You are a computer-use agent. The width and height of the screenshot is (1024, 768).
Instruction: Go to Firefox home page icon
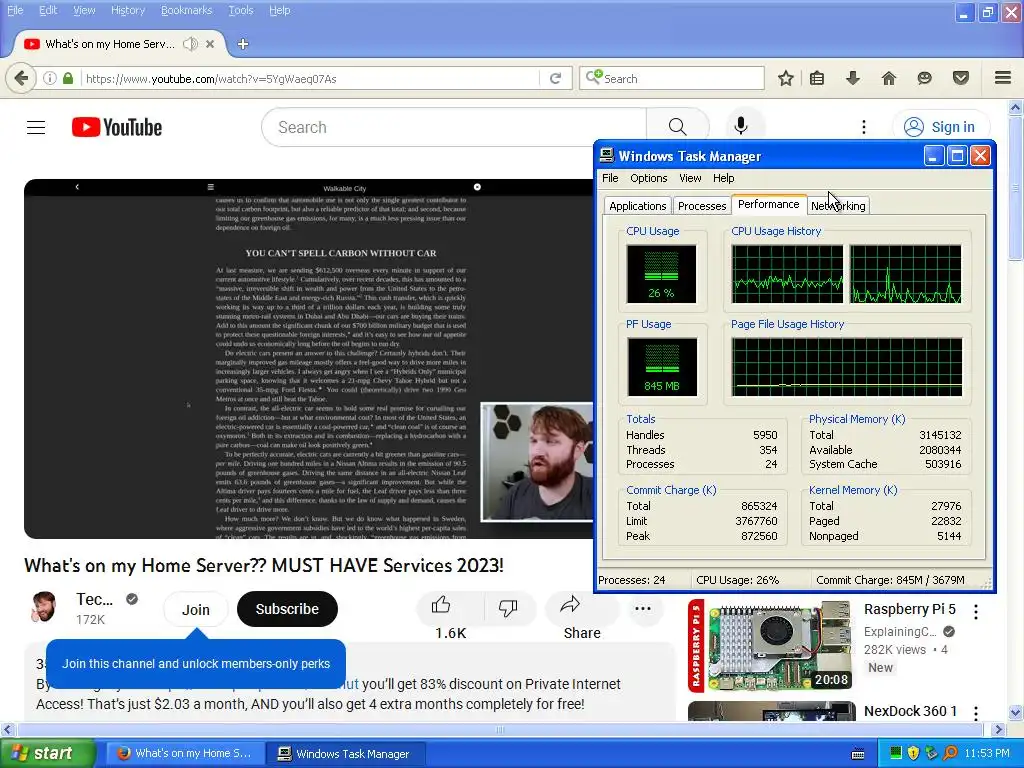pyautogui.click(x=889, y=78)
